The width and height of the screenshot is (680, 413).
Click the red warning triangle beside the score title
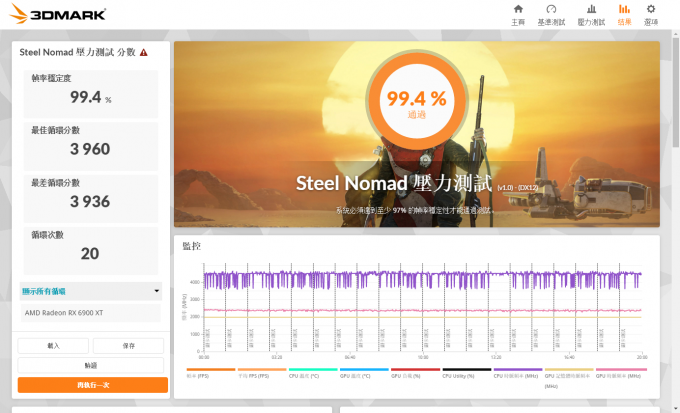click(144, 52)
